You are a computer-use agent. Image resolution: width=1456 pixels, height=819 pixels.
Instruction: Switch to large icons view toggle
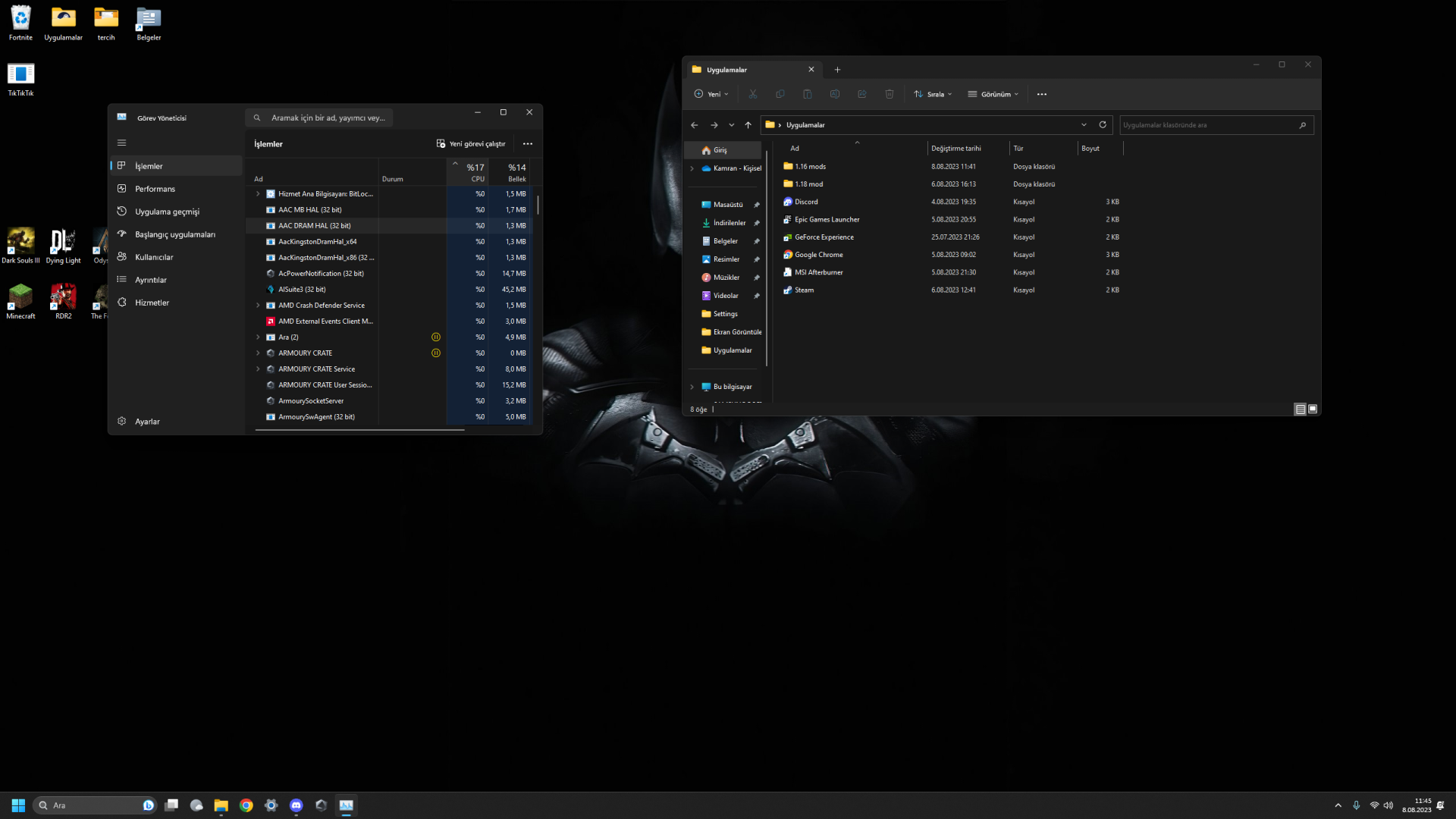click(1313, 409)
